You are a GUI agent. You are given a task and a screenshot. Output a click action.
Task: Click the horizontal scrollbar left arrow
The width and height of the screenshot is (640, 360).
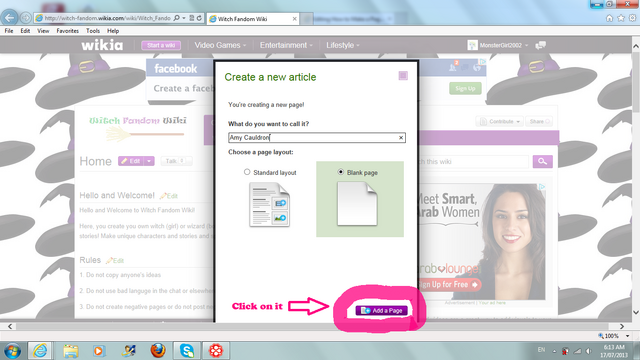point(10,327)
